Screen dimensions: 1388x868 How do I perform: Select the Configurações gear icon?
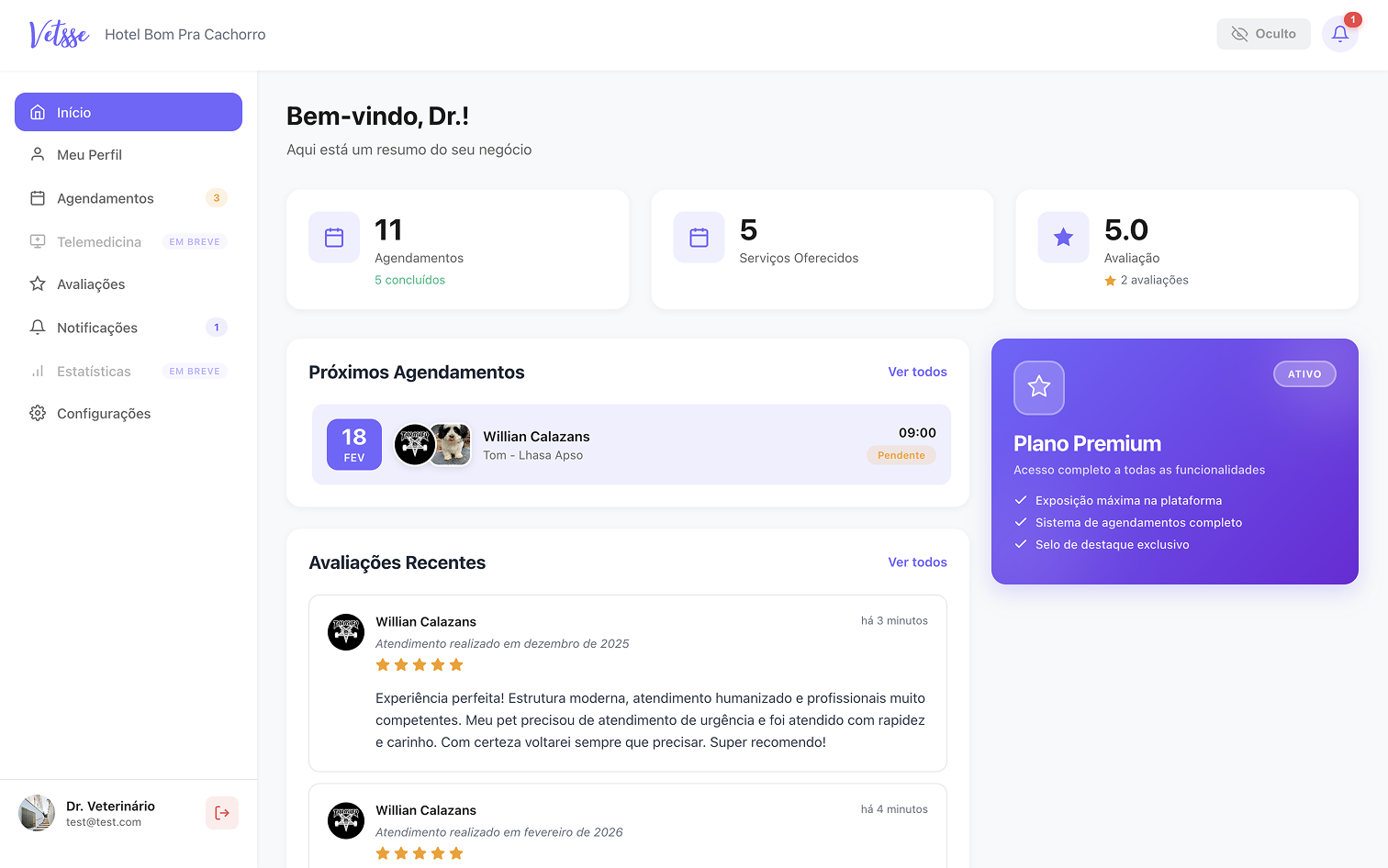[38, 413]
